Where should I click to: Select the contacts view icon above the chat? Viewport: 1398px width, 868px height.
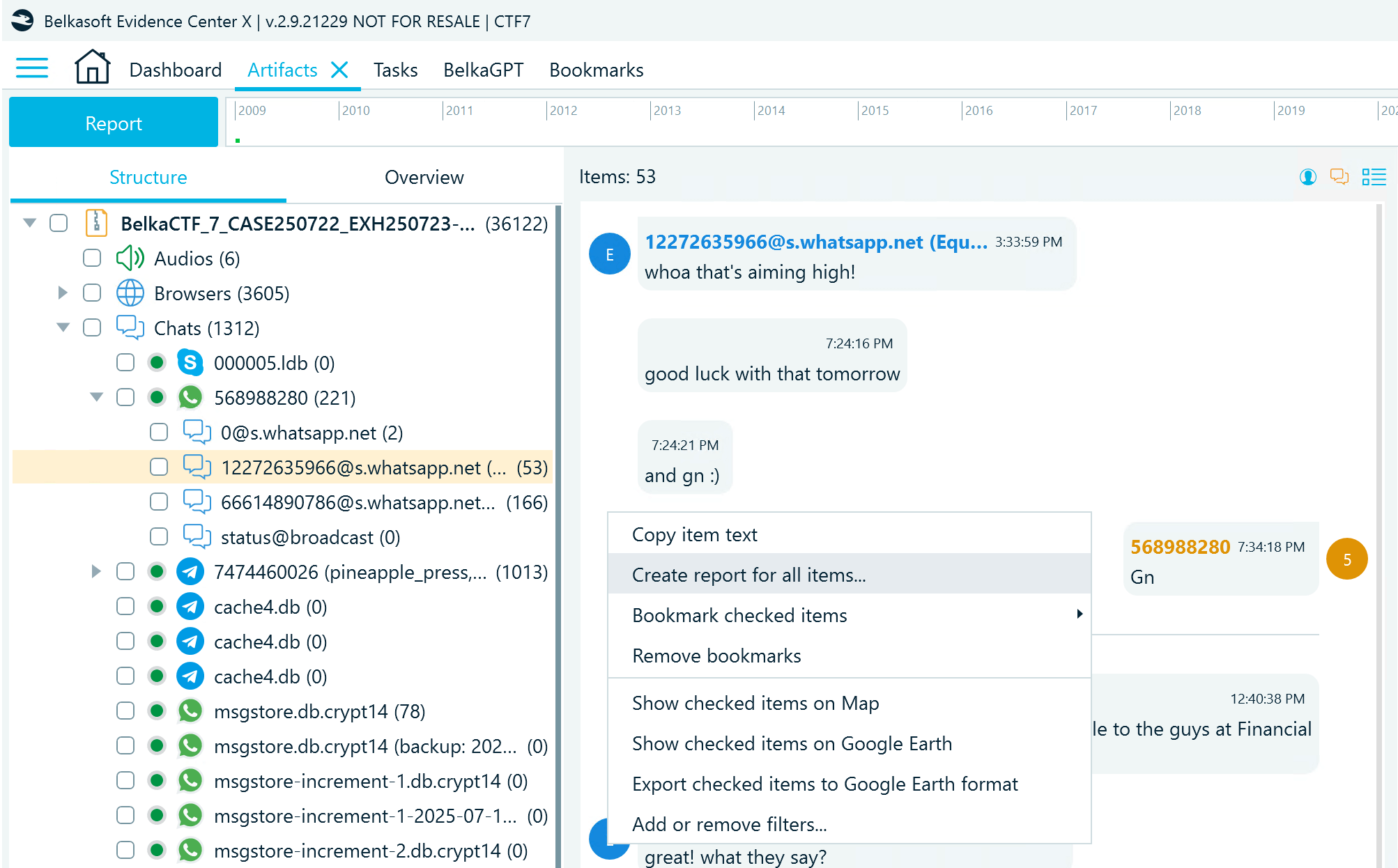1308,177
